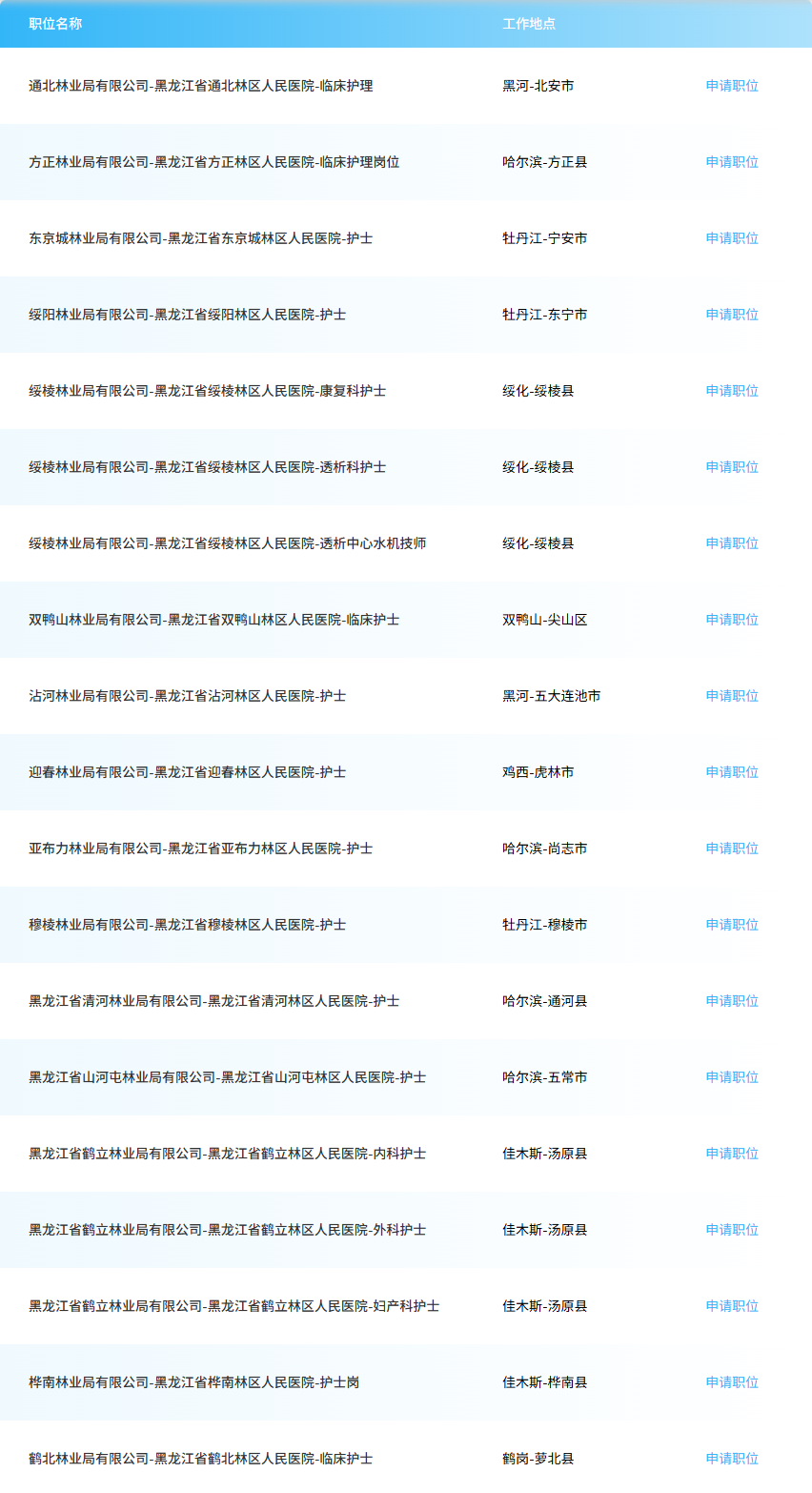Apply for 方正林区人民医院 临床护理岗位
The image size is (812, 1493).
click(x=731, y=161)
